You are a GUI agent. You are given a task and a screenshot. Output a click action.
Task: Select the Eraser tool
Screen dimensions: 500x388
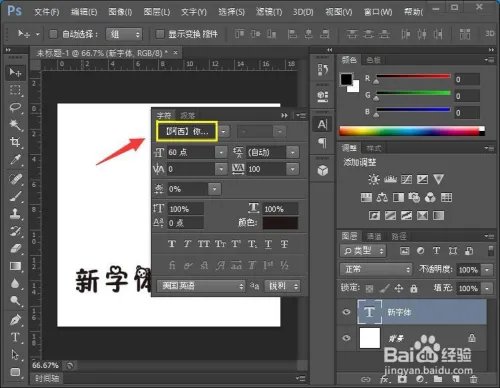pos(15,248)
